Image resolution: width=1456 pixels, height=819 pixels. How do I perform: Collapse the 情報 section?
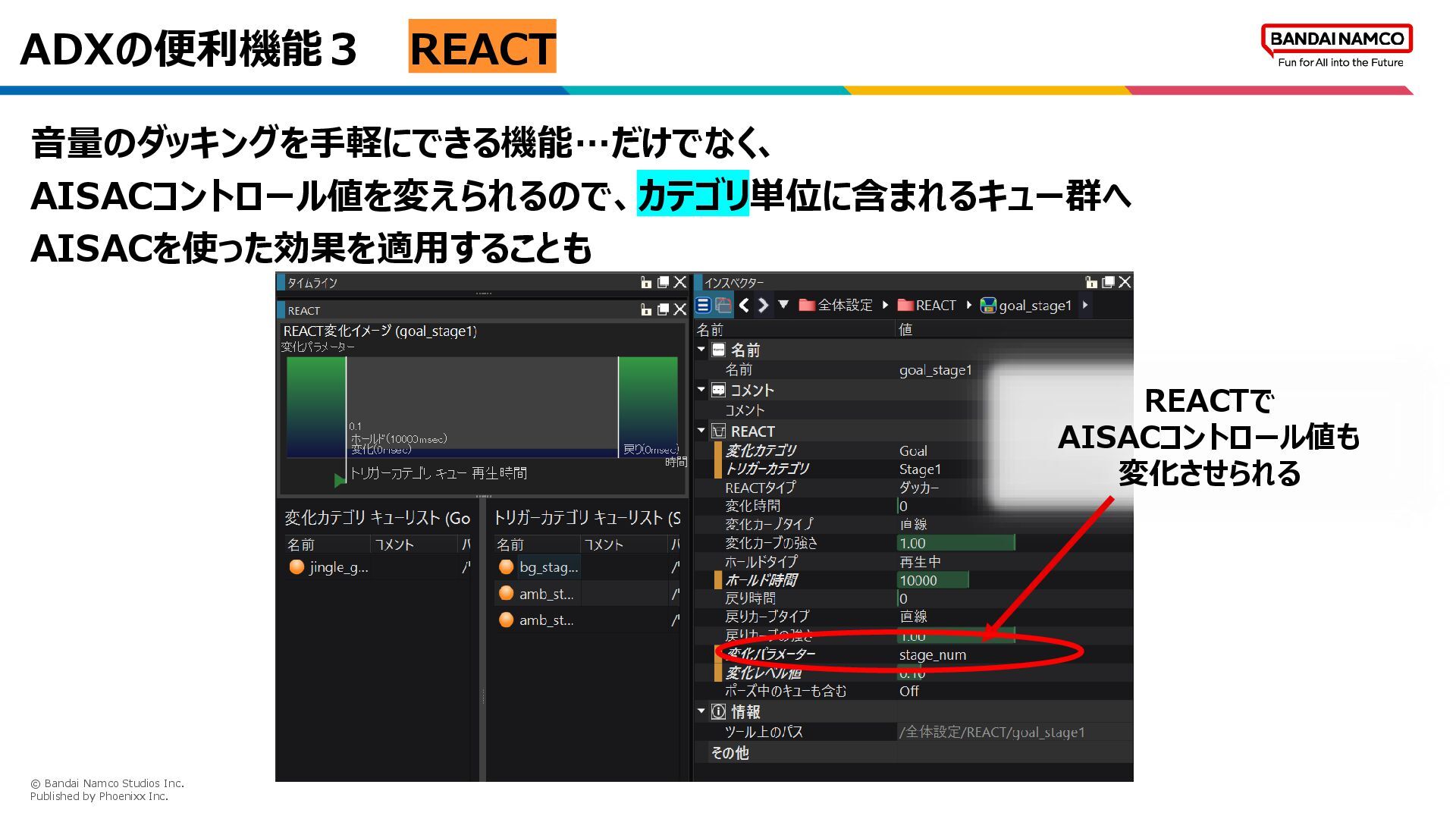(x=701, y=711)
